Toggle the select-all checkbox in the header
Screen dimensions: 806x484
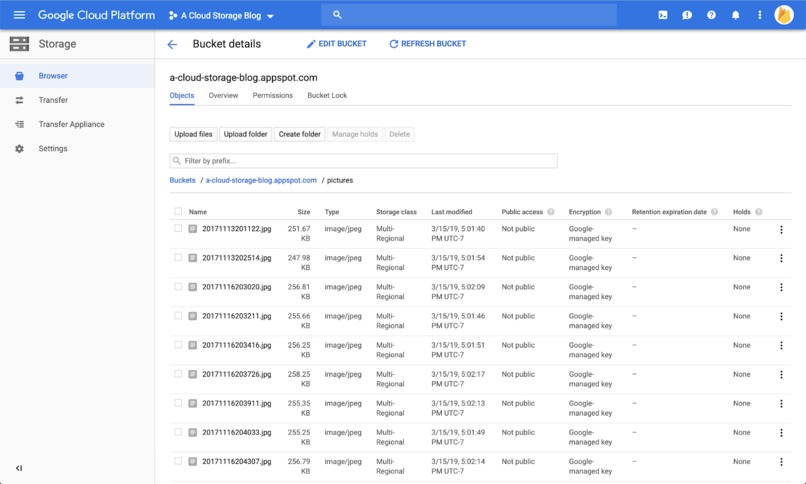pos(178,211)
